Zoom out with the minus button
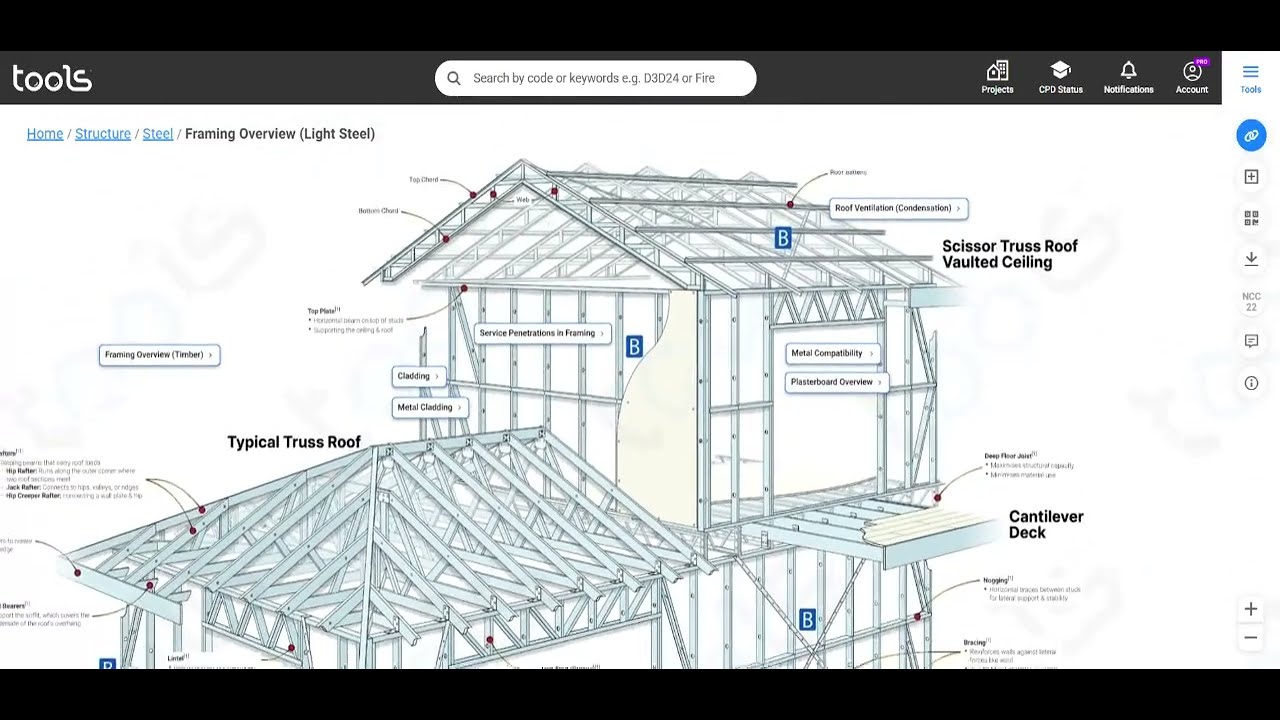 click(1251, 638)
